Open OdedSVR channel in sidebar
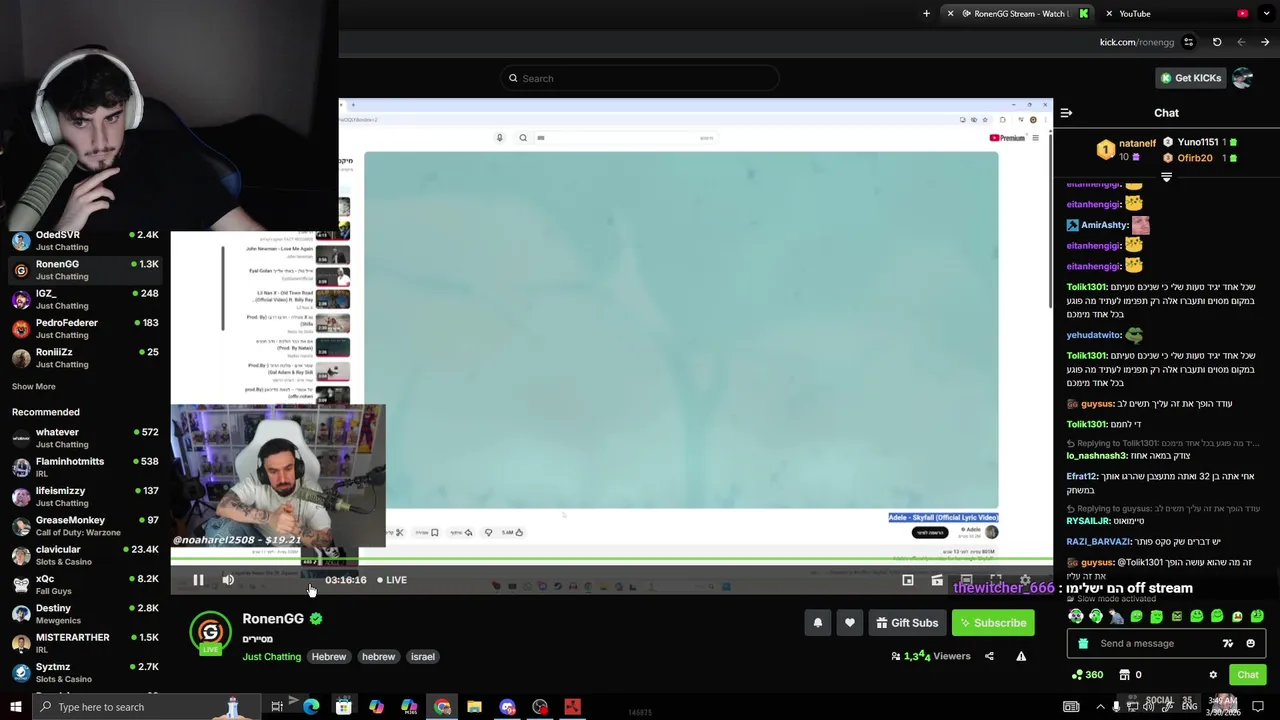Screen dimensions: 1280x720 (85, 240)
